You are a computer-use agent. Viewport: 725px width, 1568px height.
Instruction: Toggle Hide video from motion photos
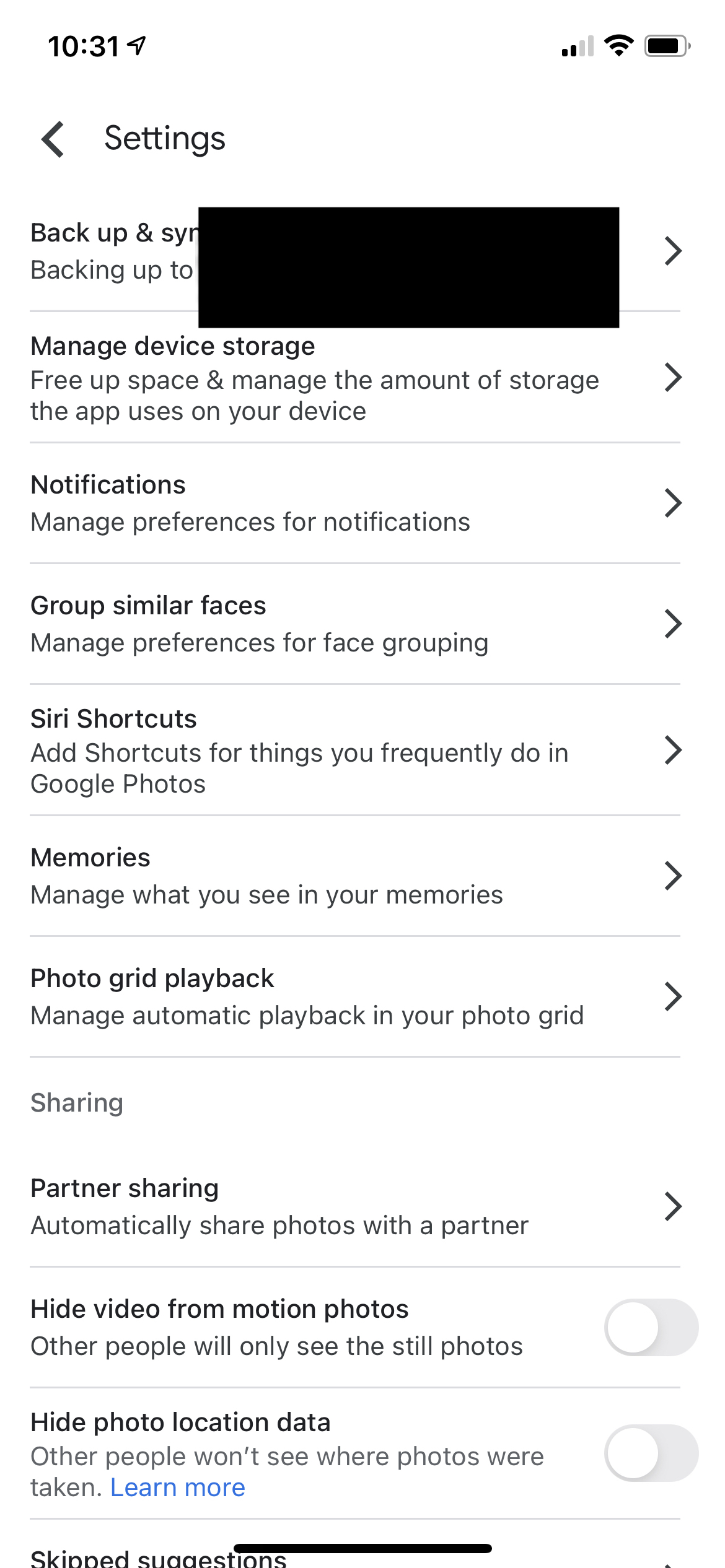pyautogui.click(x=651, y=1327)
